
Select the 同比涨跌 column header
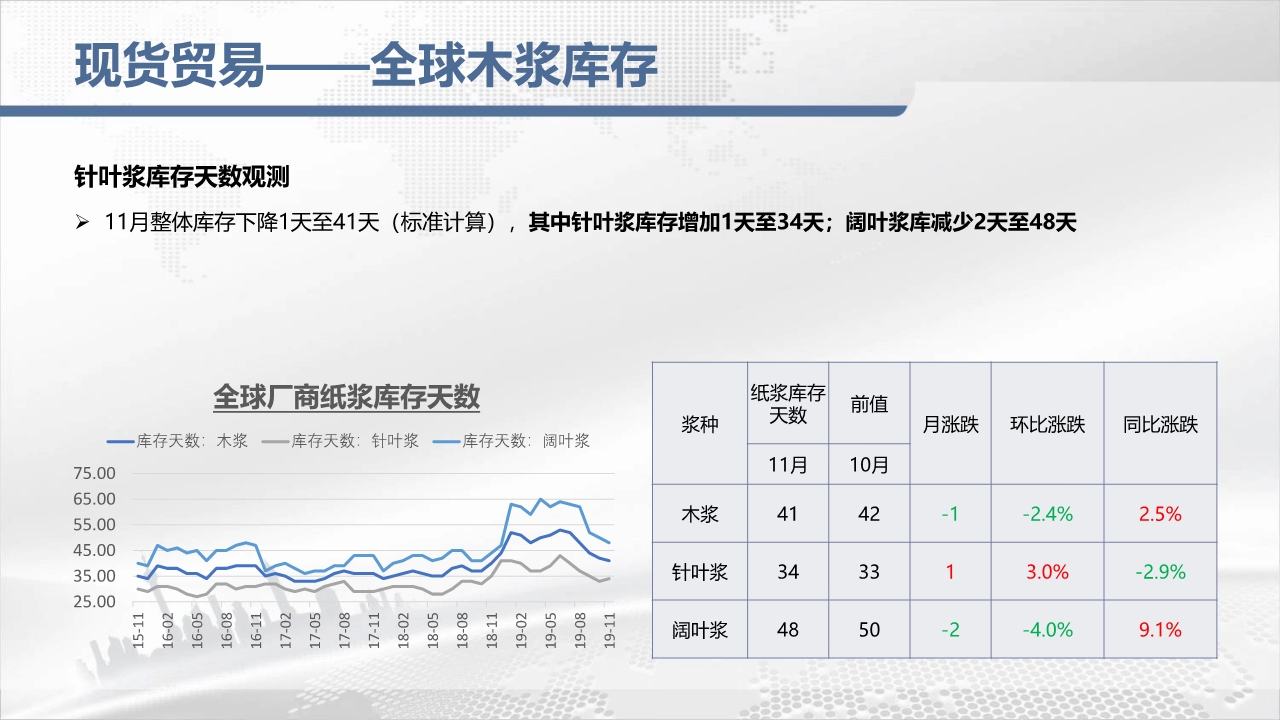click(1160, 423)
